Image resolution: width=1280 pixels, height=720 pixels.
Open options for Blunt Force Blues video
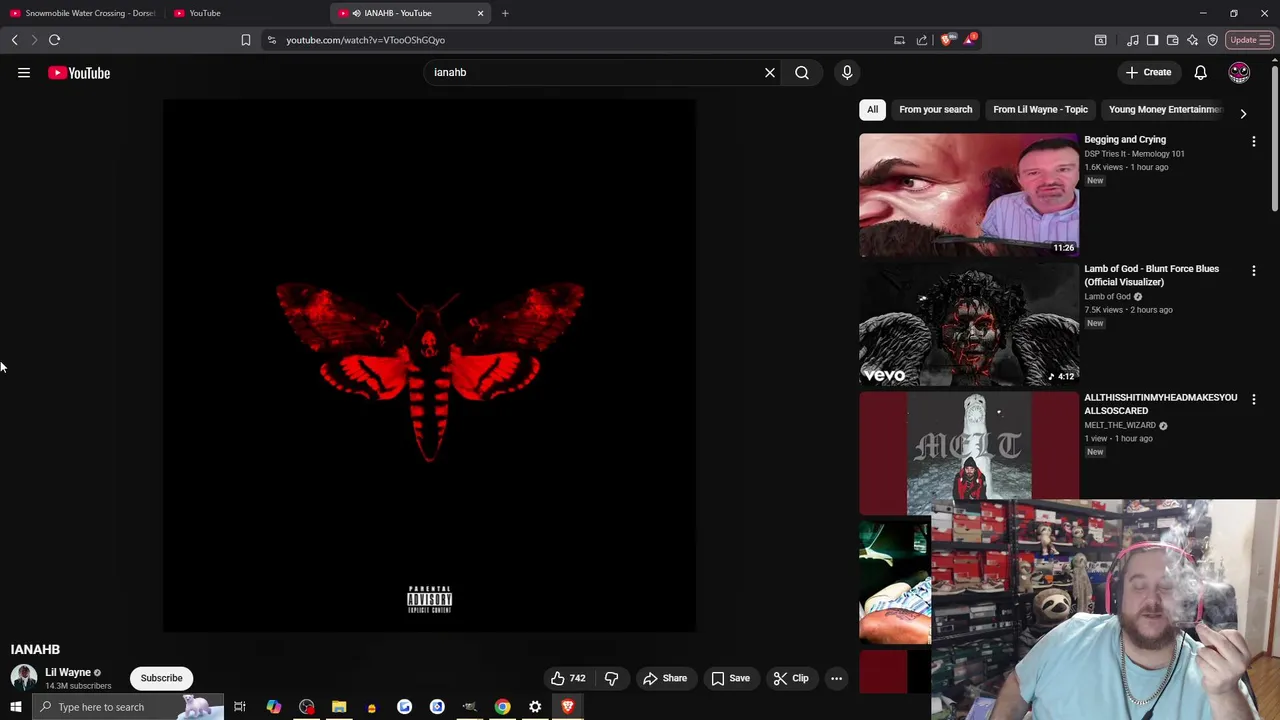1254,270
